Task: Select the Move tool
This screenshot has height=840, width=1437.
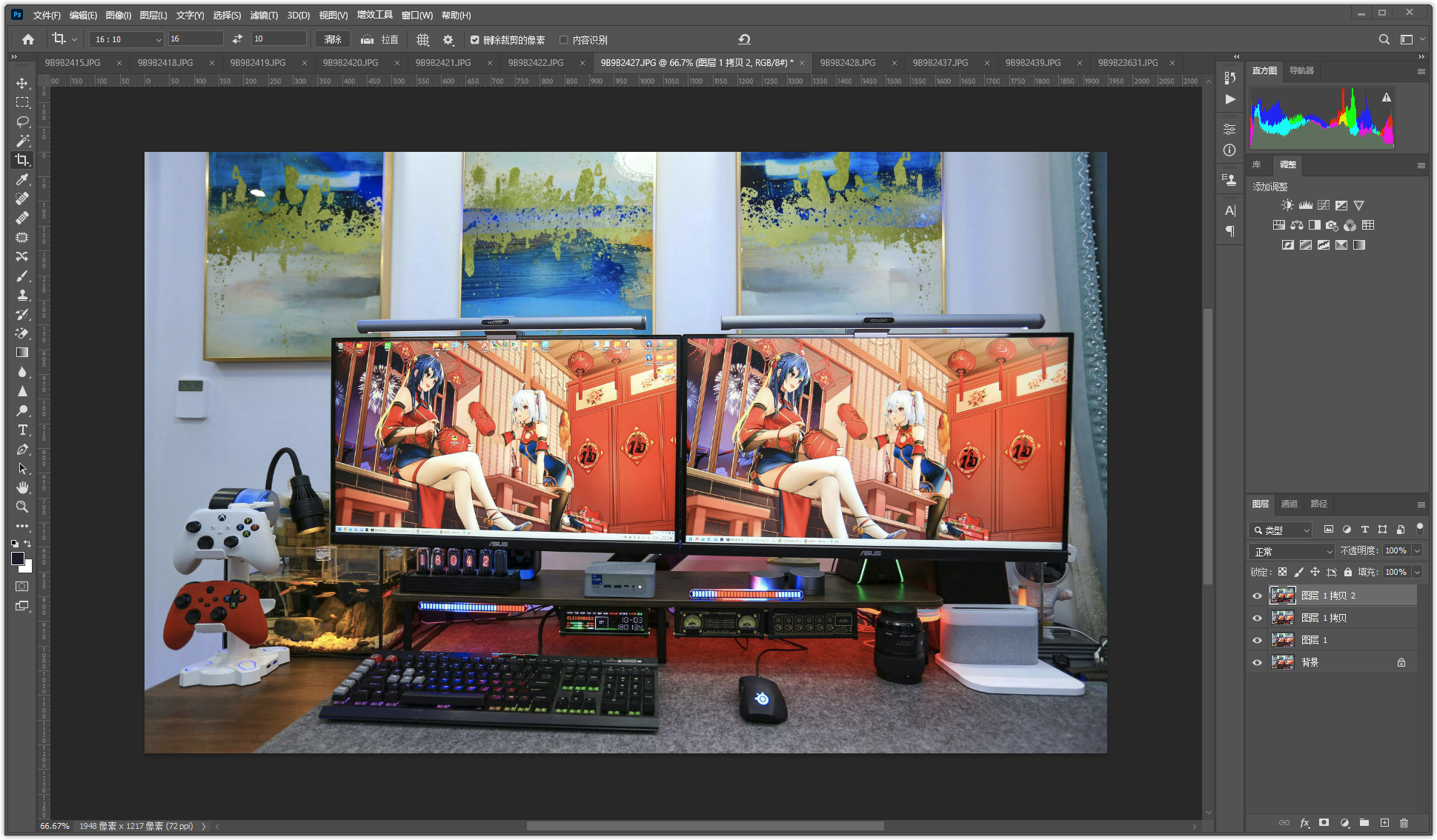Action: (x=22, y=83)
